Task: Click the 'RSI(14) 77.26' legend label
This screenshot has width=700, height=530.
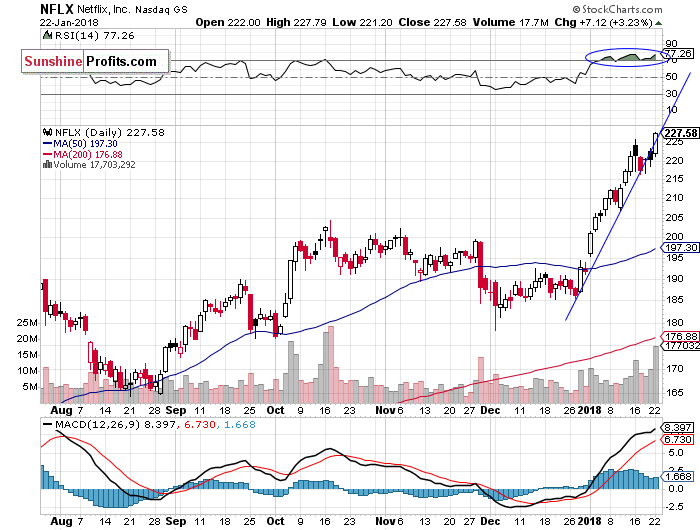Action: (94, 35)
